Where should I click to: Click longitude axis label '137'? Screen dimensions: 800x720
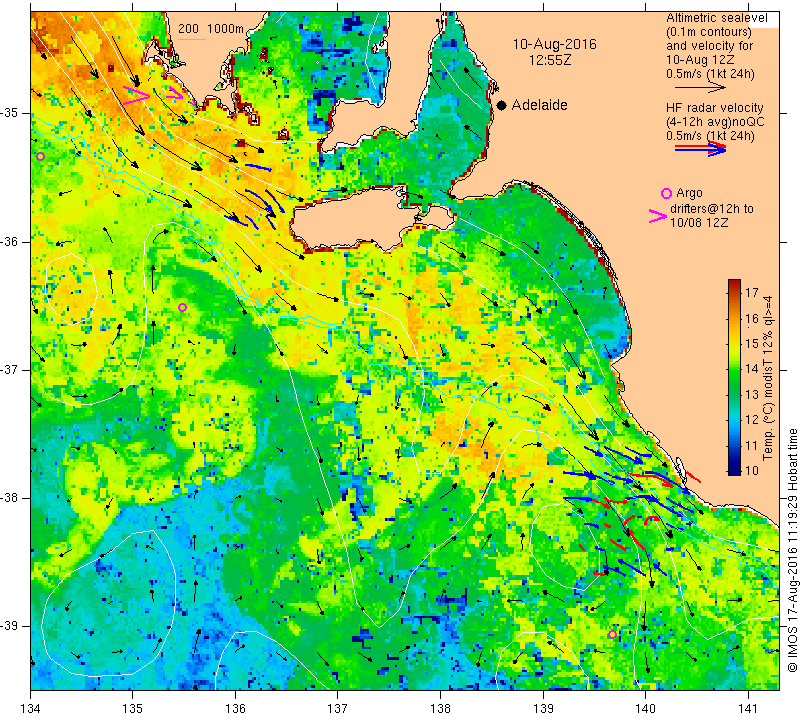click(338, 709)
